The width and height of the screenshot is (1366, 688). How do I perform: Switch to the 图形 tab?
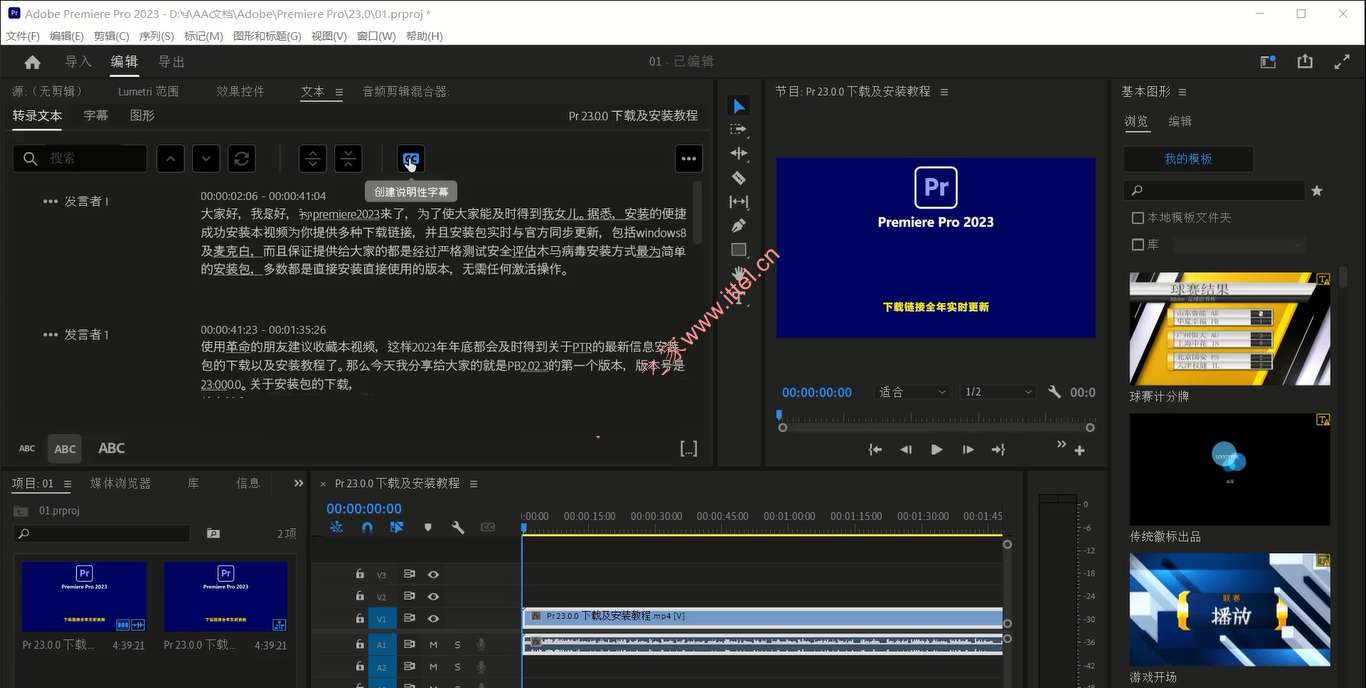(x=142, y=116)
